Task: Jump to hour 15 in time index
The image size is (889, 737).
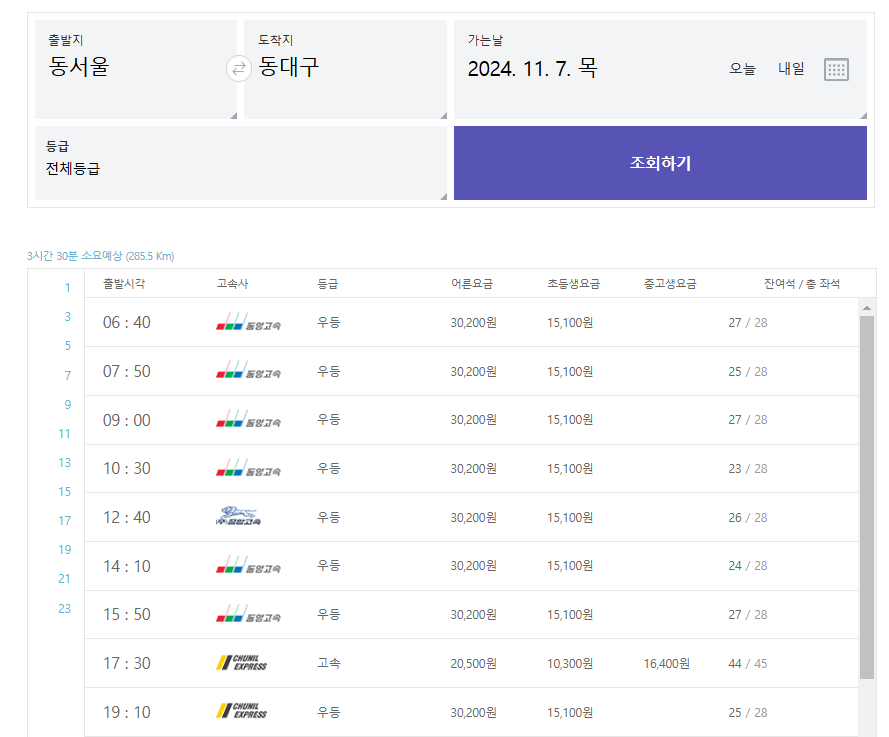Action: (x=65, y=492)
